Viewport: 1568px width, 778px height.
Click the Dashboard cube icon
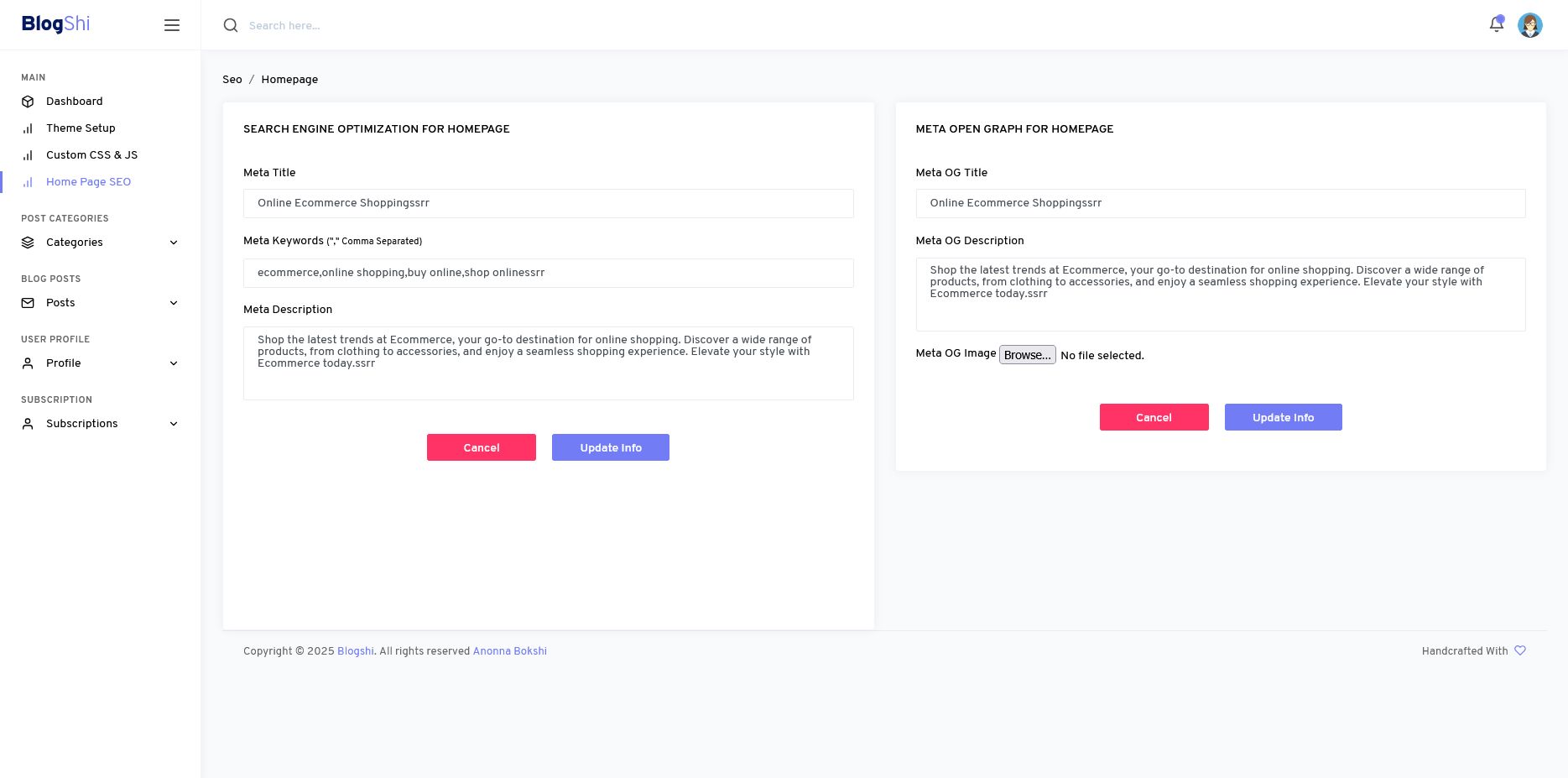click(x=28, y=102)
